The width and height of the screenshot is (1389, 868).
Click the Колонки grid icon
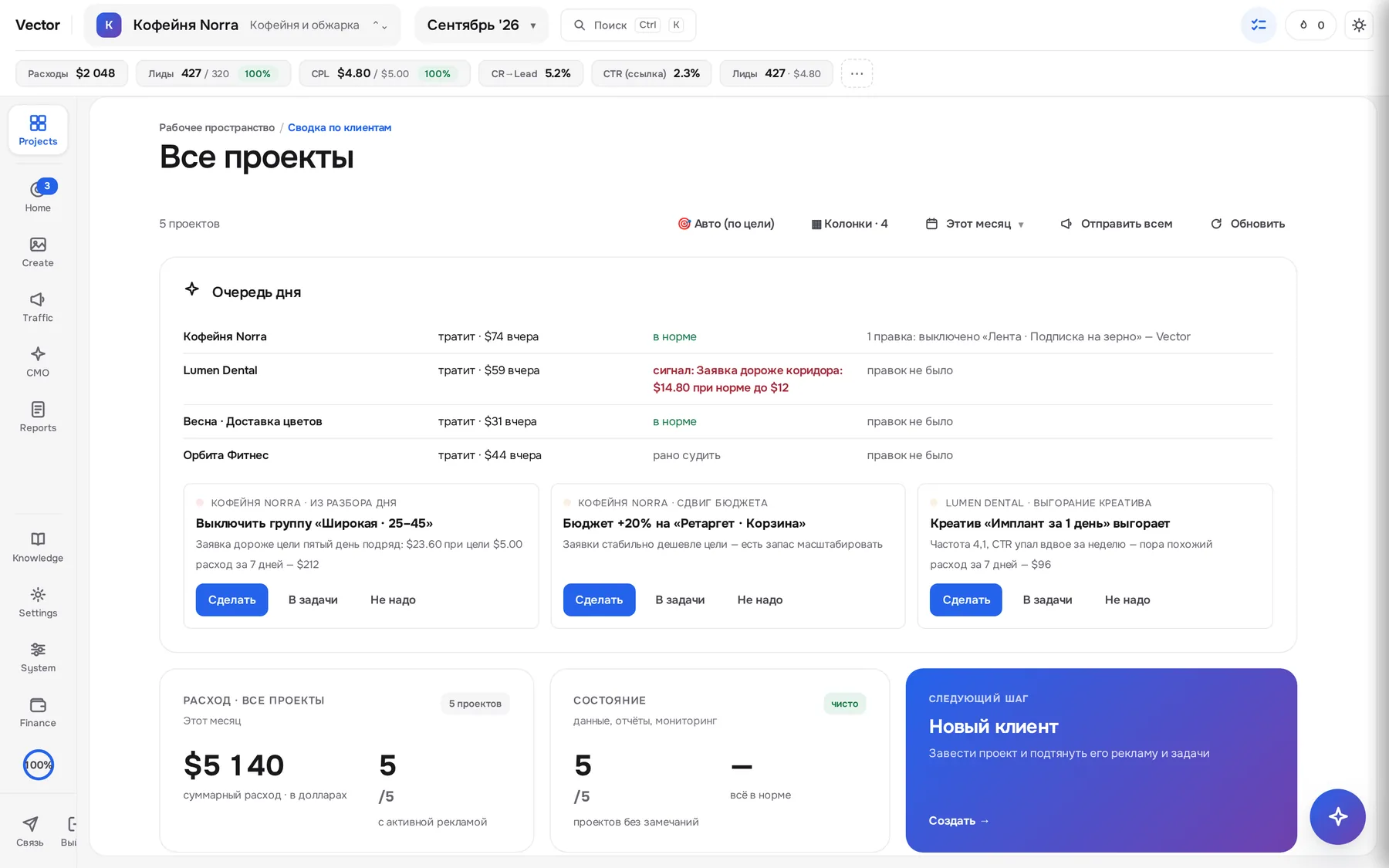click(x=816, y=225)
